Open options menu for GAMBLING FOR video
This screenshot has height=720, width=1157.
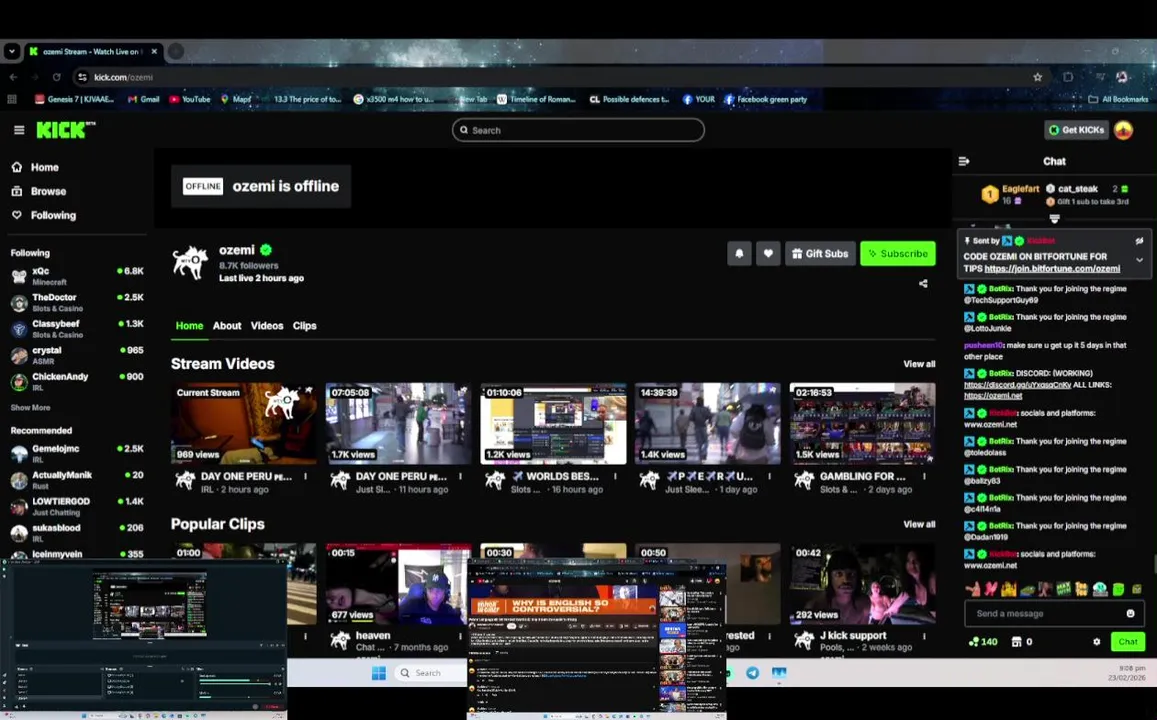pyautogui.click(x=925, y=477)
